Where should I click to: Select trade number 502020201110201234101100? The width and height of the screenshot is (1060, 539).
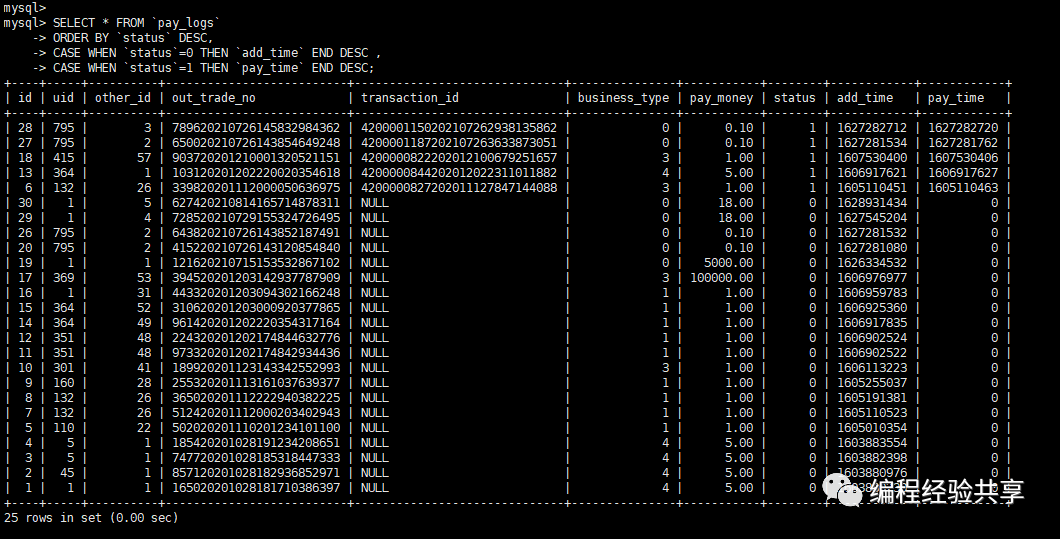click(256, 428)
